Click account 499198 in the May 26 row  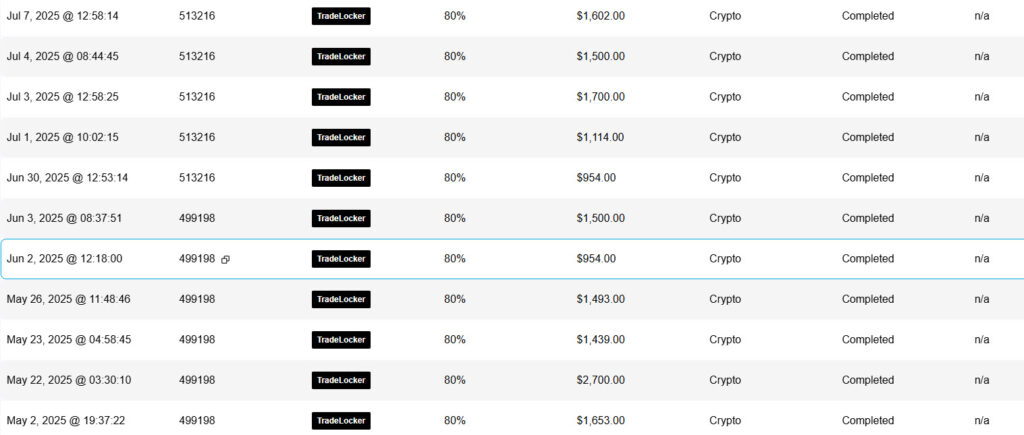(197, 299)
